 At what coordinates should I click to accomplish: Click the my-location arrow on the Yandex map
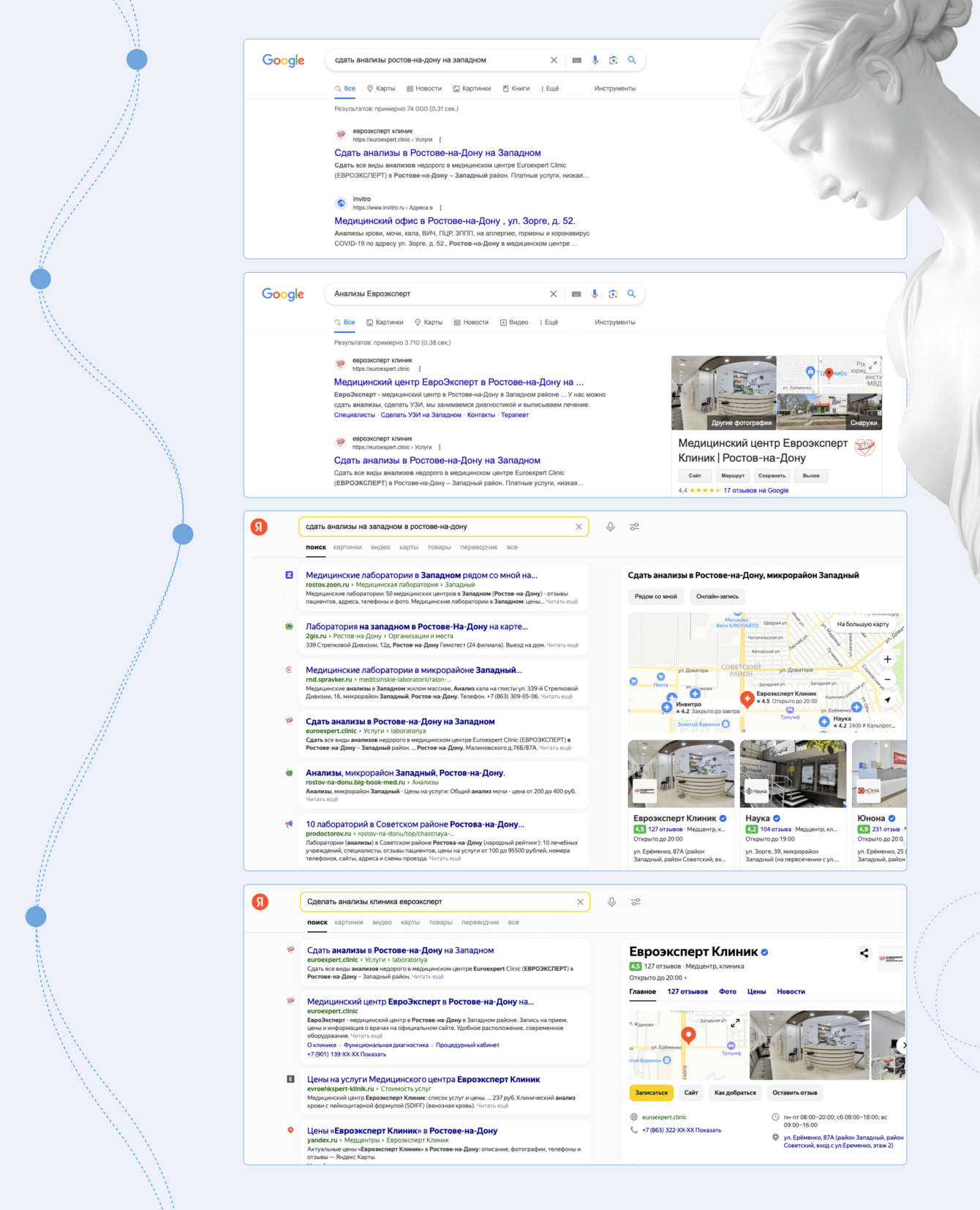click(887, 700)
